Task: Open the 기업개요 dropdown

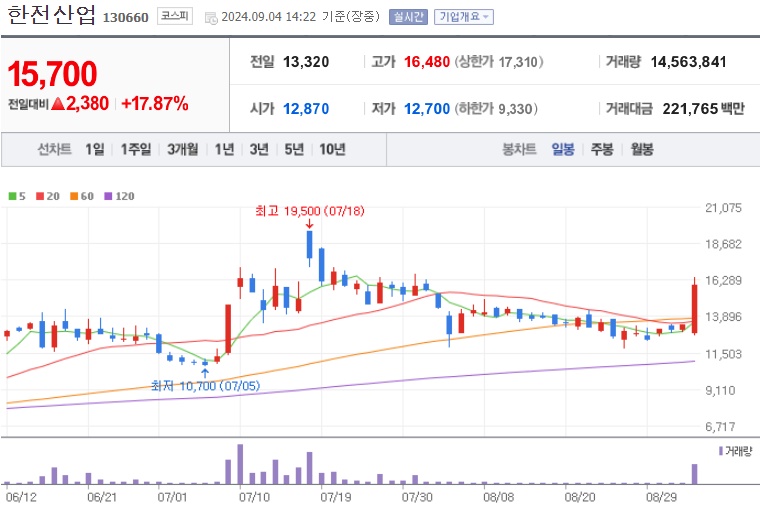Action: [x=464, y=17]
